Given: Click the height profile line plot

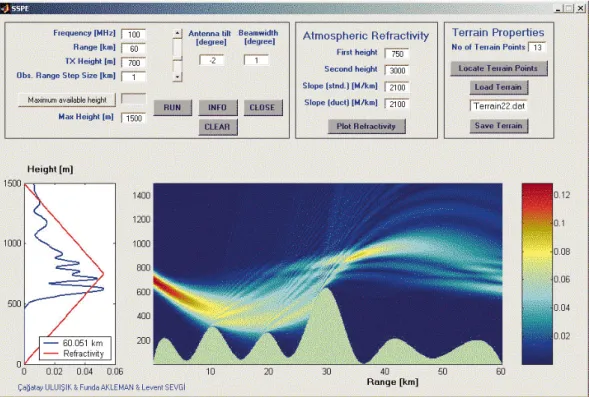Looking at the screenshot, I should [x=70, y=274].
